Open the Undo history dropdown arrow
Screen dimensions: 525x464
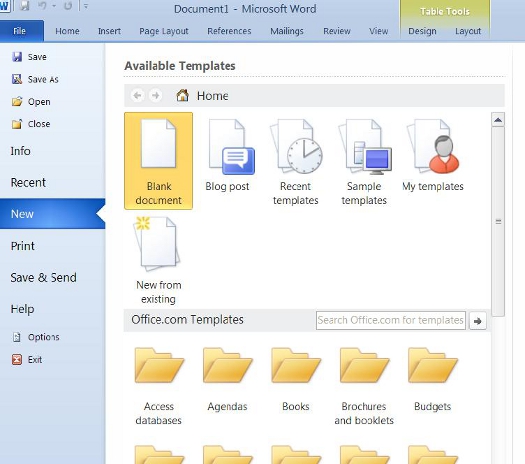[x=54, y=6]
